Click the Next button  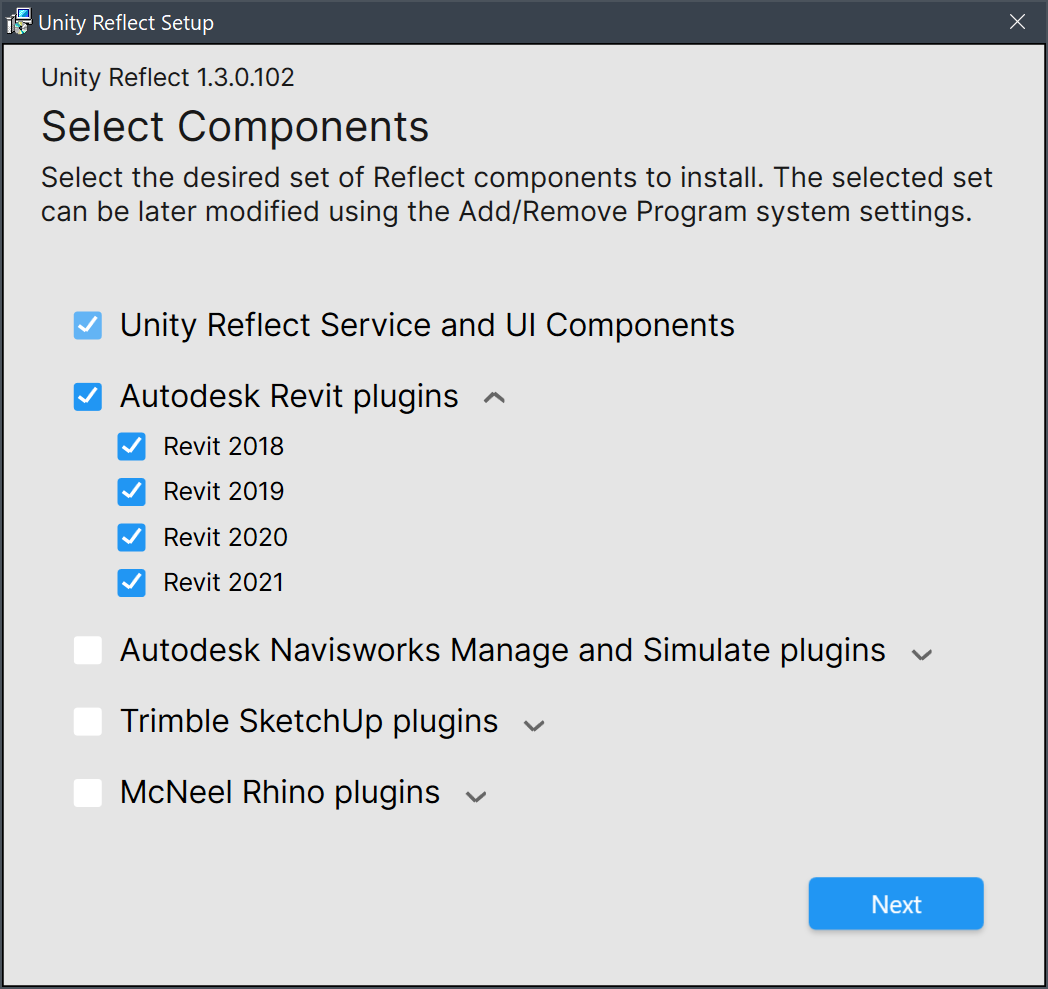pyautogui.click(x=895, y=903)
